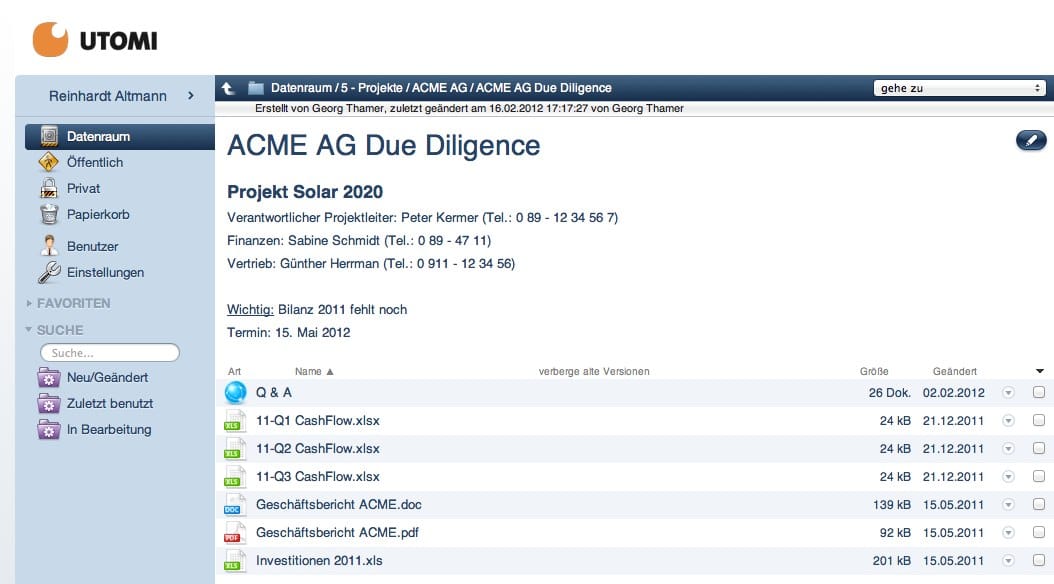Expand the FAVORITEN section
The width and height of the screenshot is (1054, 584).
point(29,303)
